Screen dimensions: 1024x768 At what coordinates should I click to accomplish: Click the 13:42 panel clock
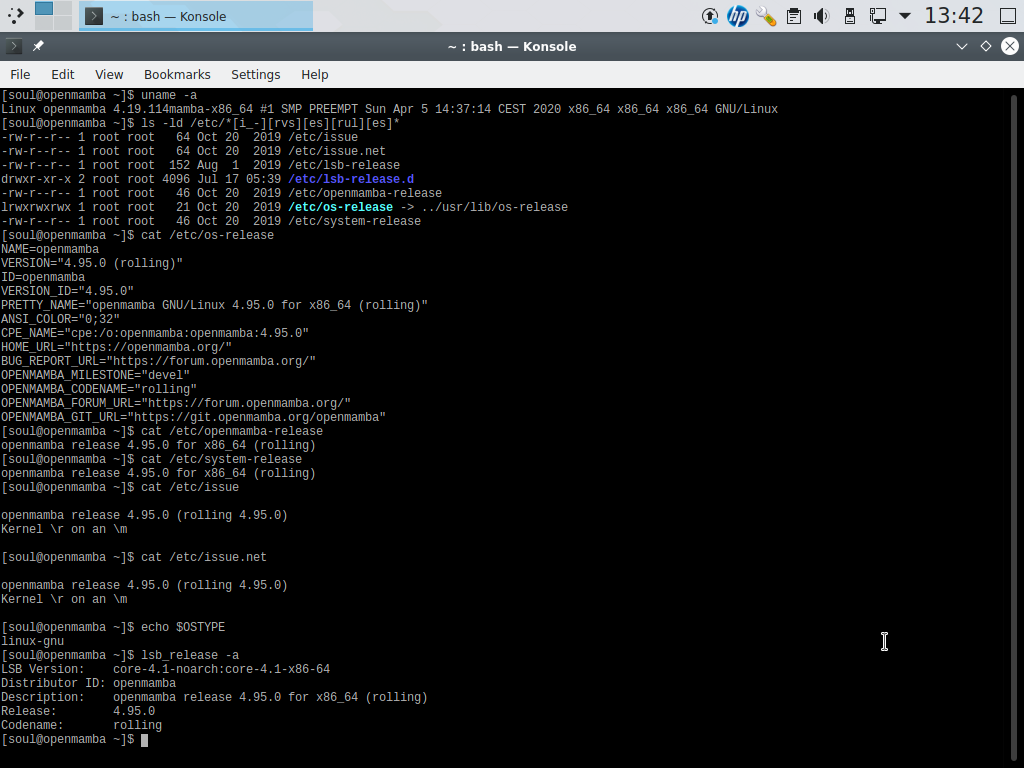click(953, 16)
